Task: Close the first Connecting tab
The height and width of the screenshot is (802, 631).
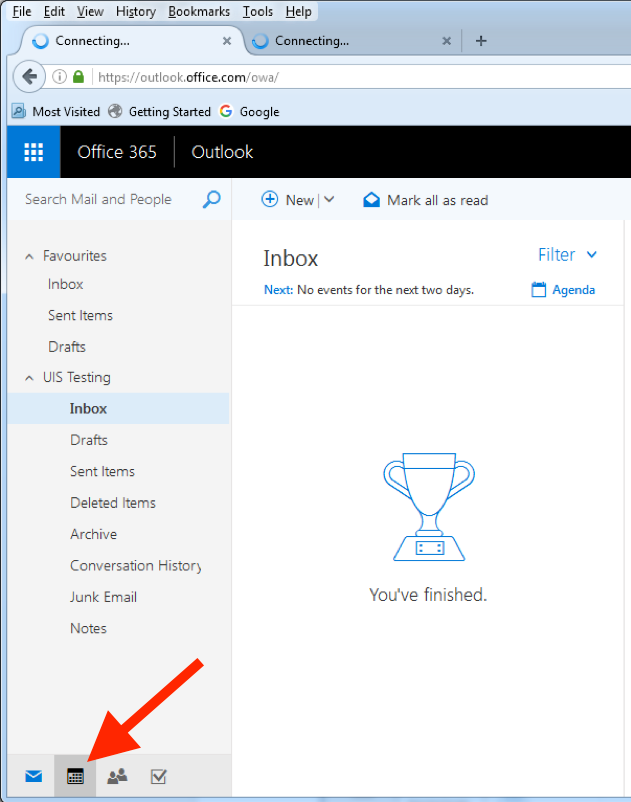Action: tap(227, 41)
